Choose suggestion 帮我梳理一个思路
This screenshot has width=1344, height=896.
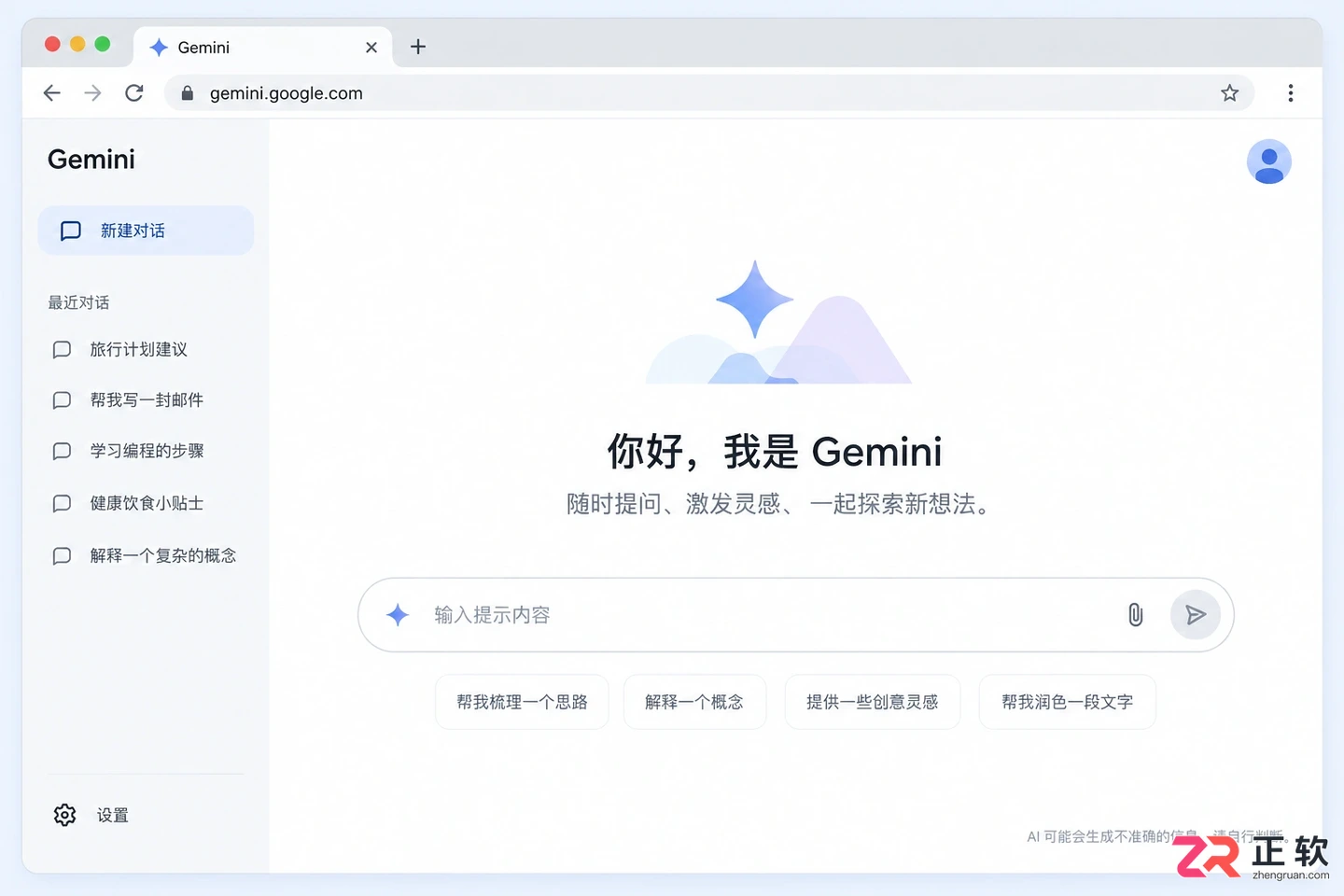[x=522, y=702]
